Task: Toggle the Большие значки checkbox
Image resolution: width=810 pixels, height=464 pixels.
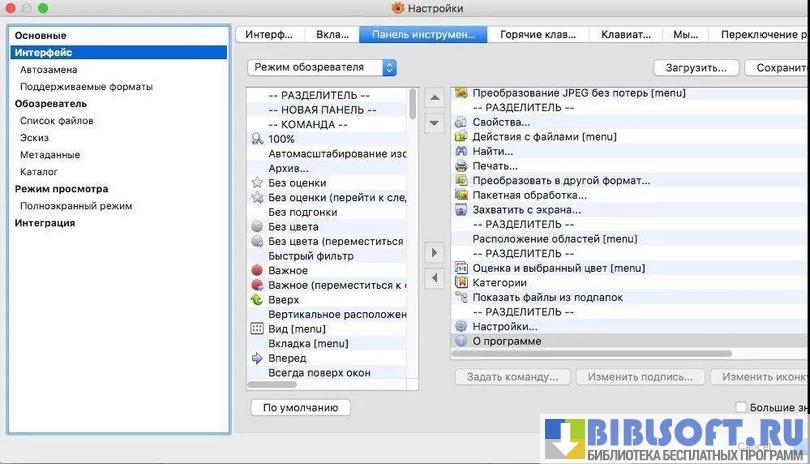Action: coord(741,408)
